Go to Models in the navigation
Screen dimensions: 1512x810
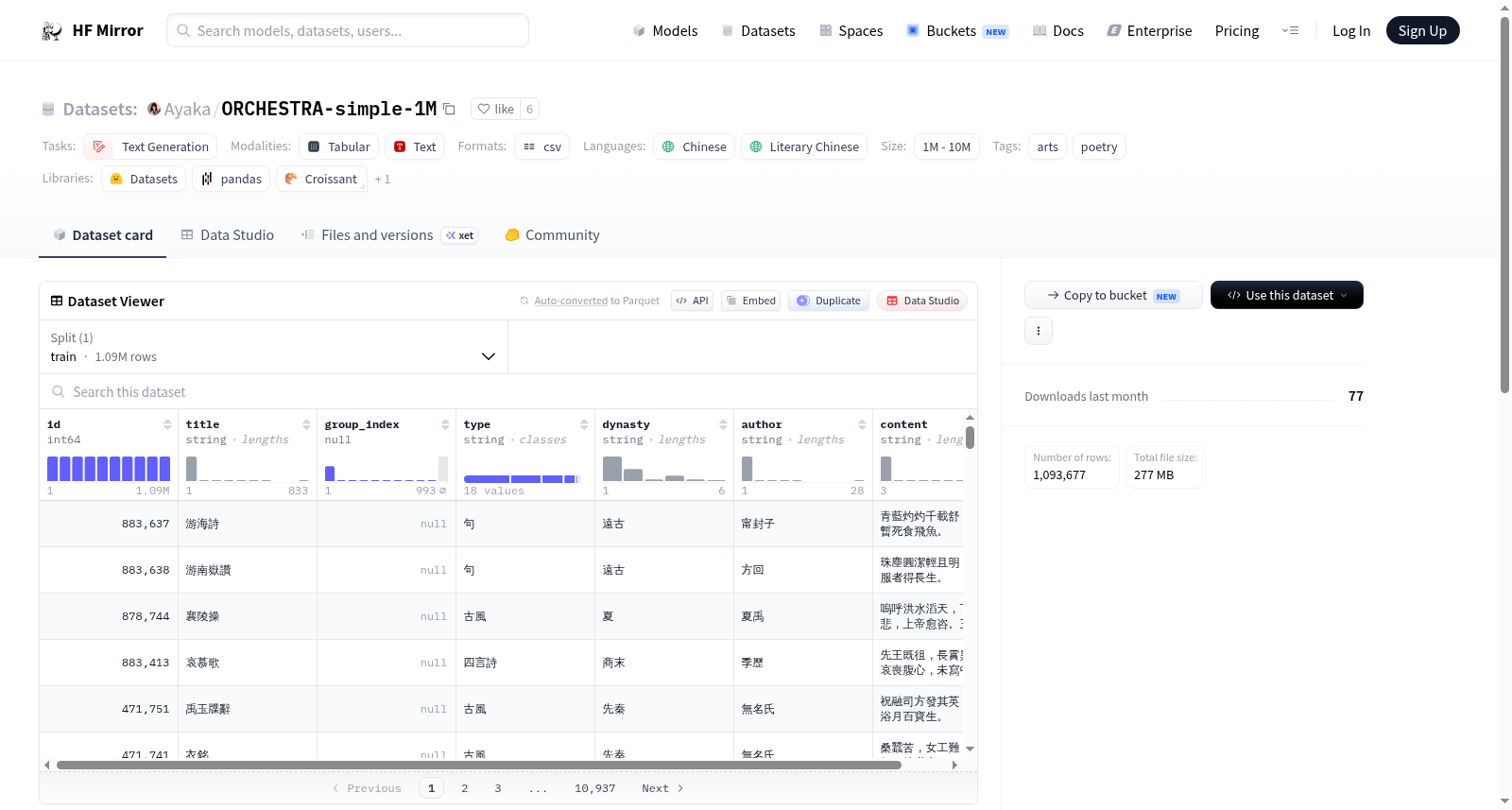click(665, 31)
